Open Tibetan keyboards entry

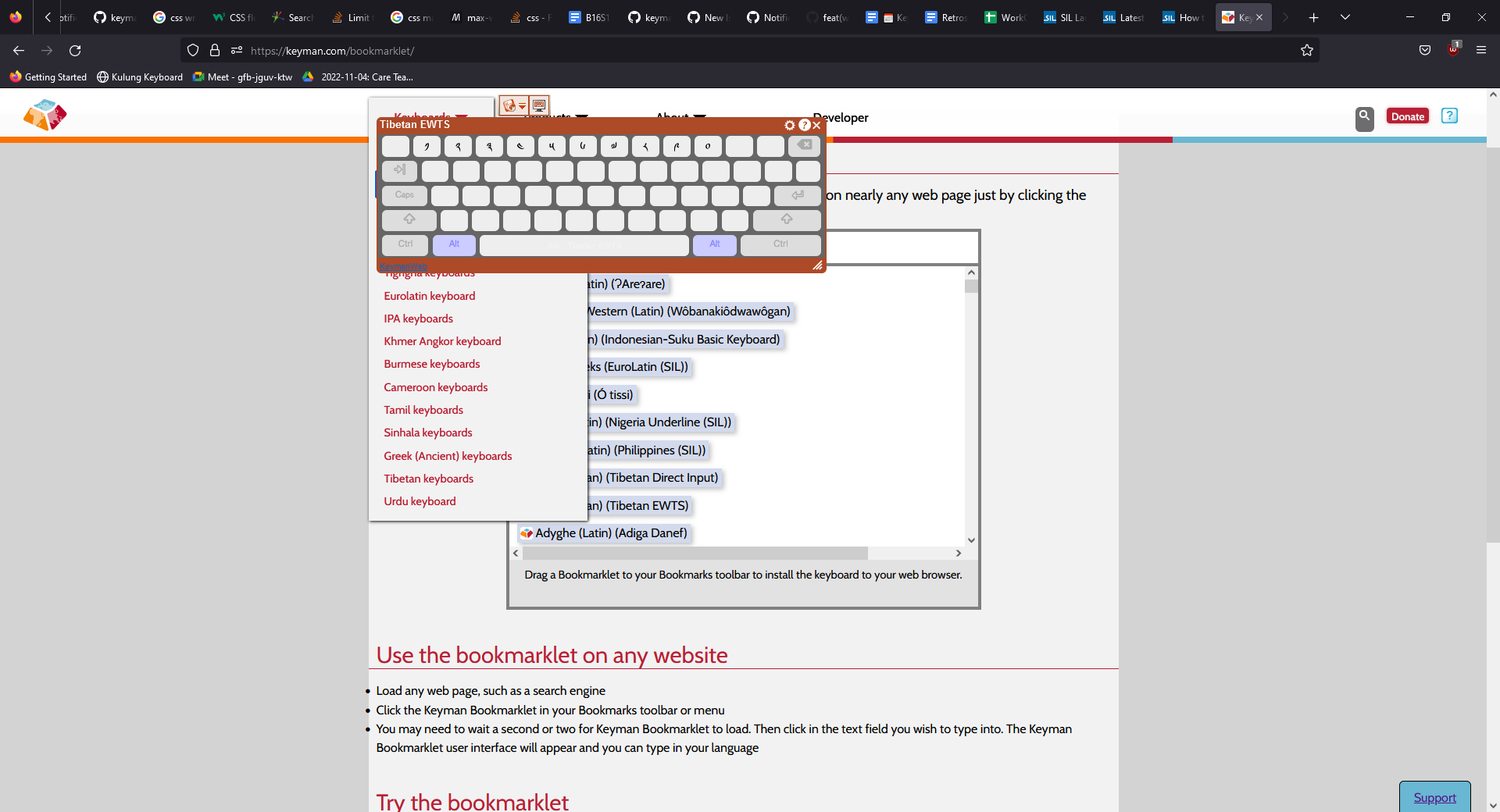[429, 479]
